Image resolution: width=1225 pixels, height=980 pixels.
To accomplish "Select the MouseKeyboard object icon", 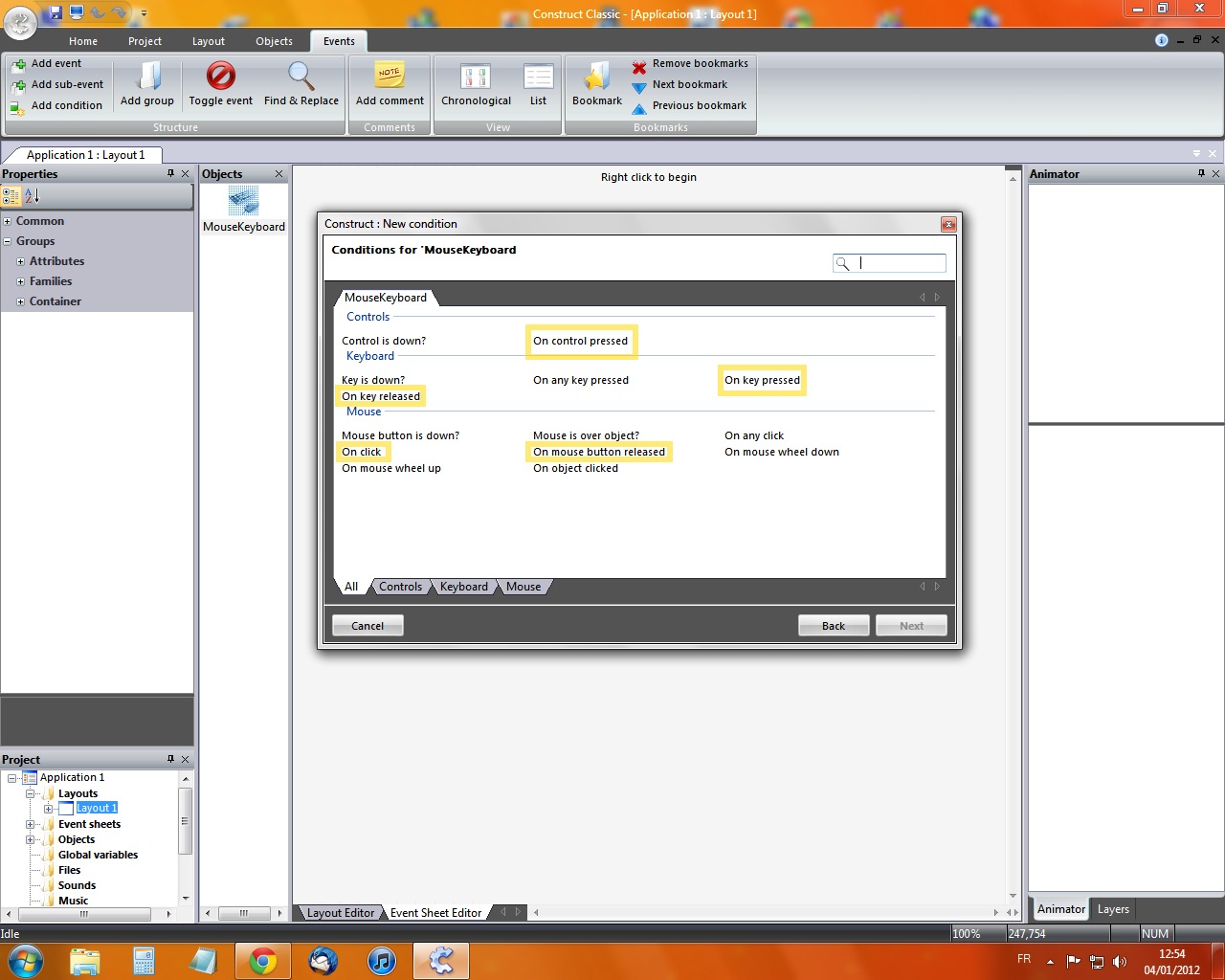I will 244,202.
